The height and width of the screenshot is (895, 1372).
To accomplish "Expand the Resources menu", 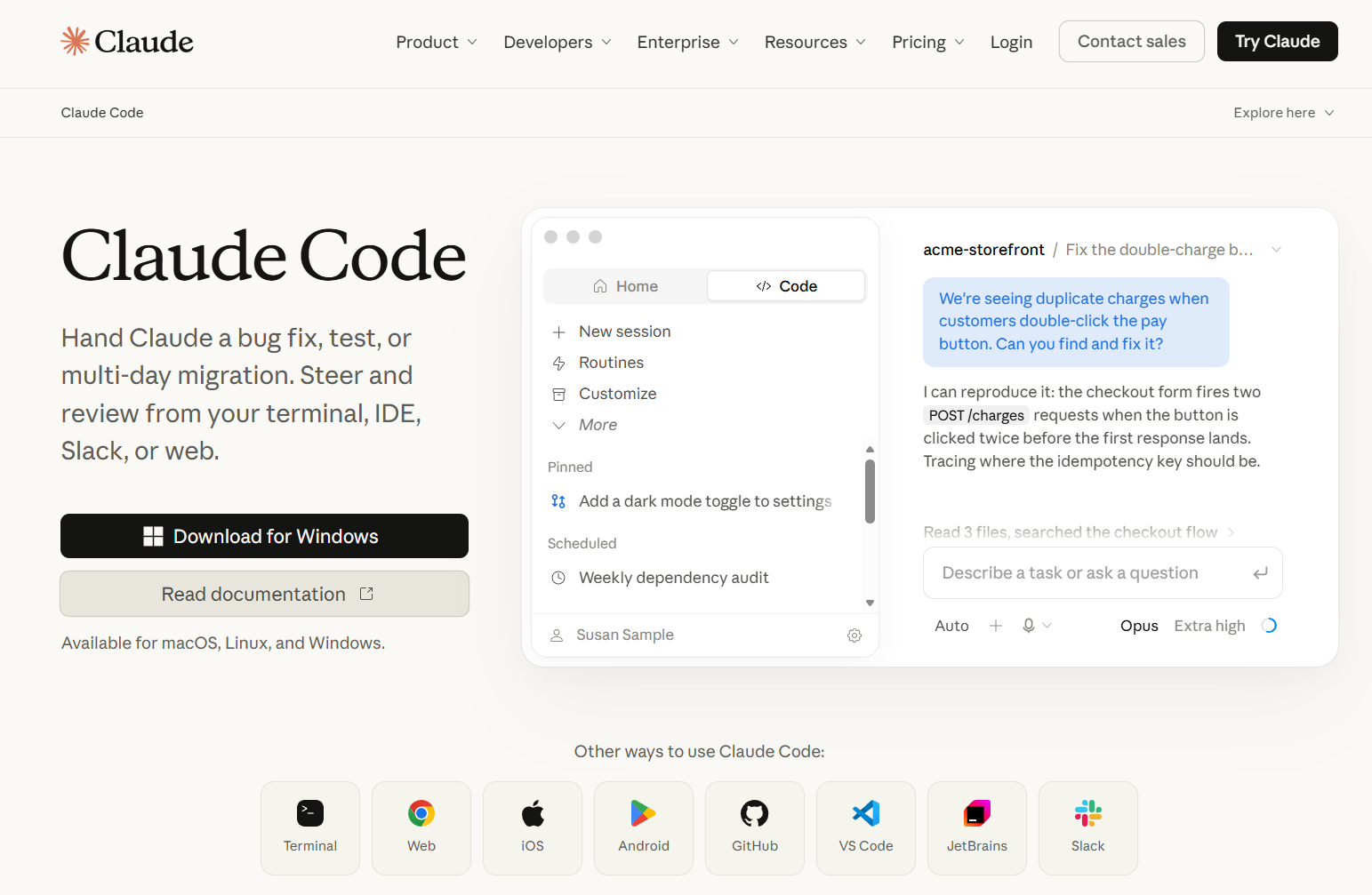I will (815, 42).
